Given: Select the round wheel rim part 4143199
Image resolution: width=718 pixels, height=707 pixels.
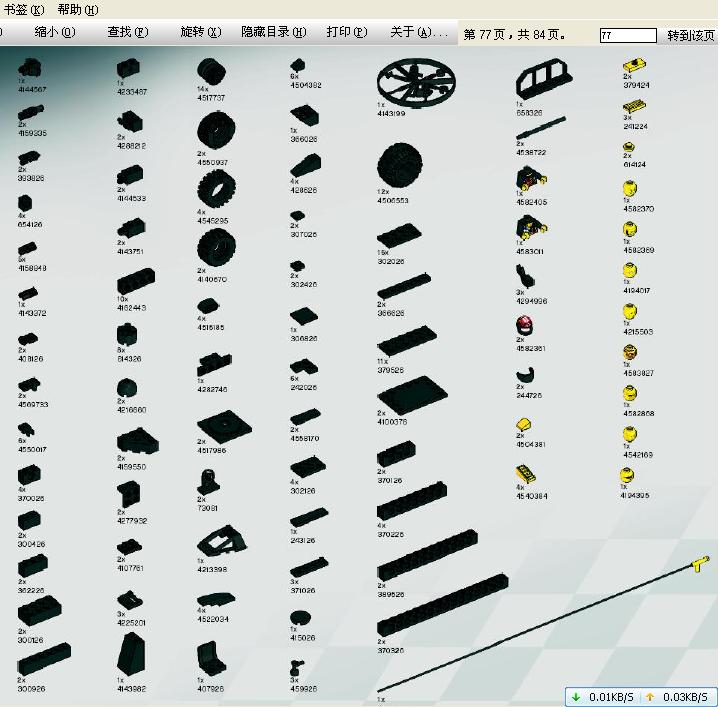Looking at the screenshot, I should [419, 83].
